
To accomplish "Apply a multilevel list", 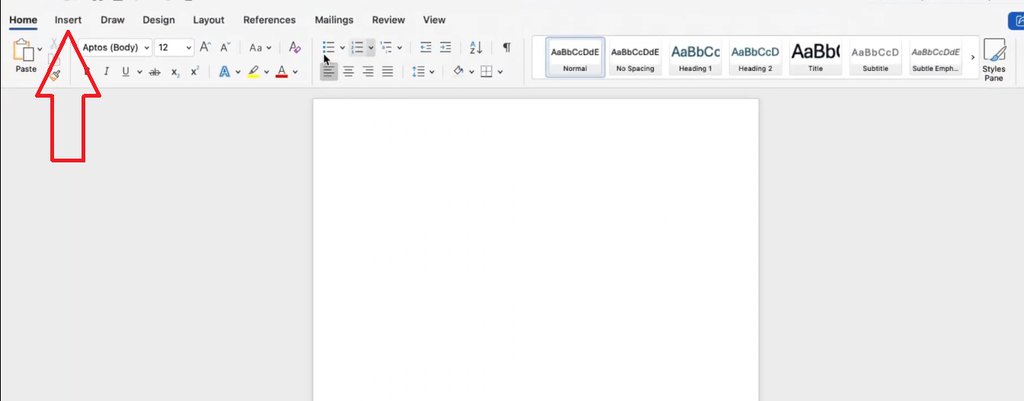I will (x=386, y=47).
